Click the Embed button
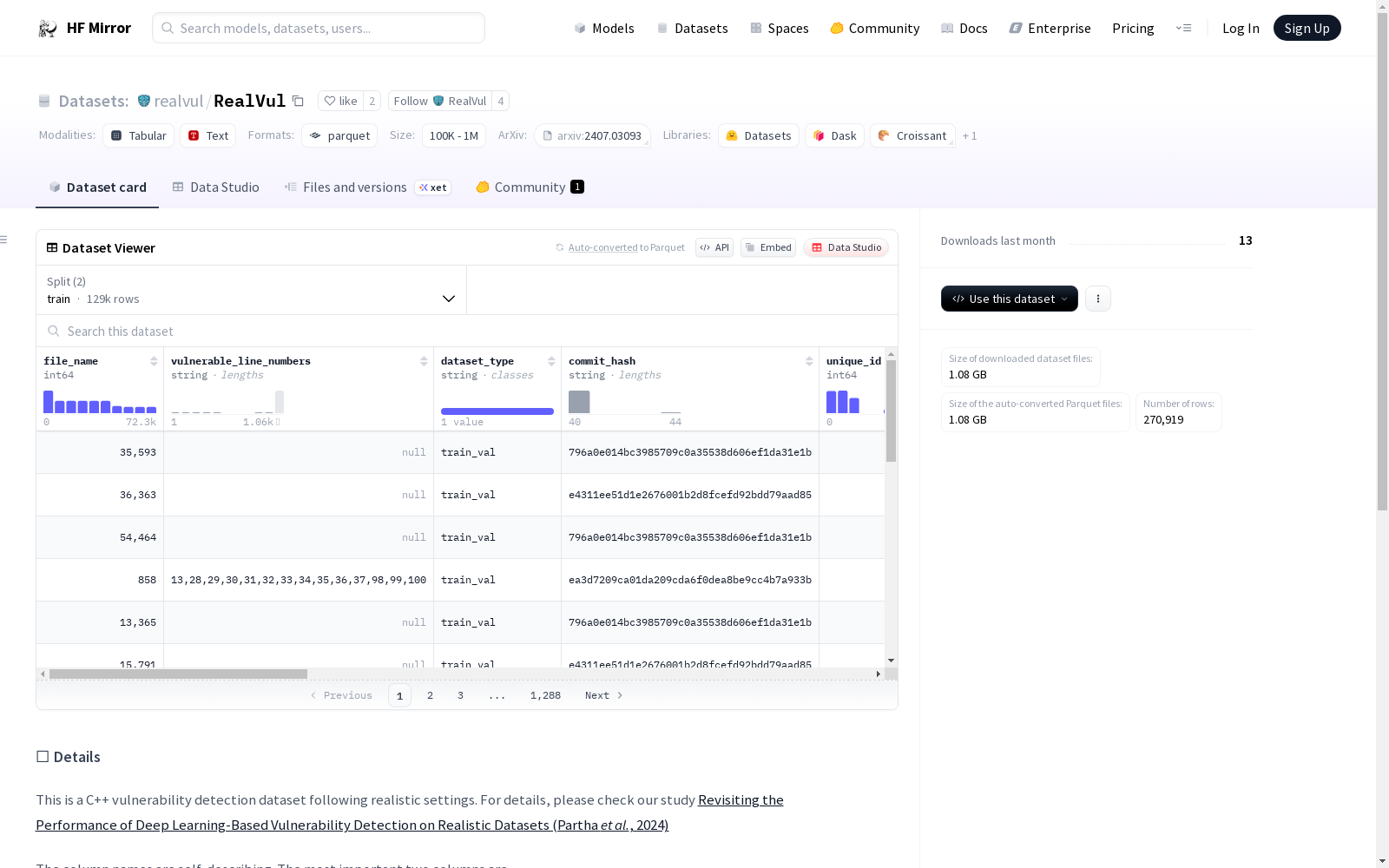The image size is (1389, 868). point(768,247)
